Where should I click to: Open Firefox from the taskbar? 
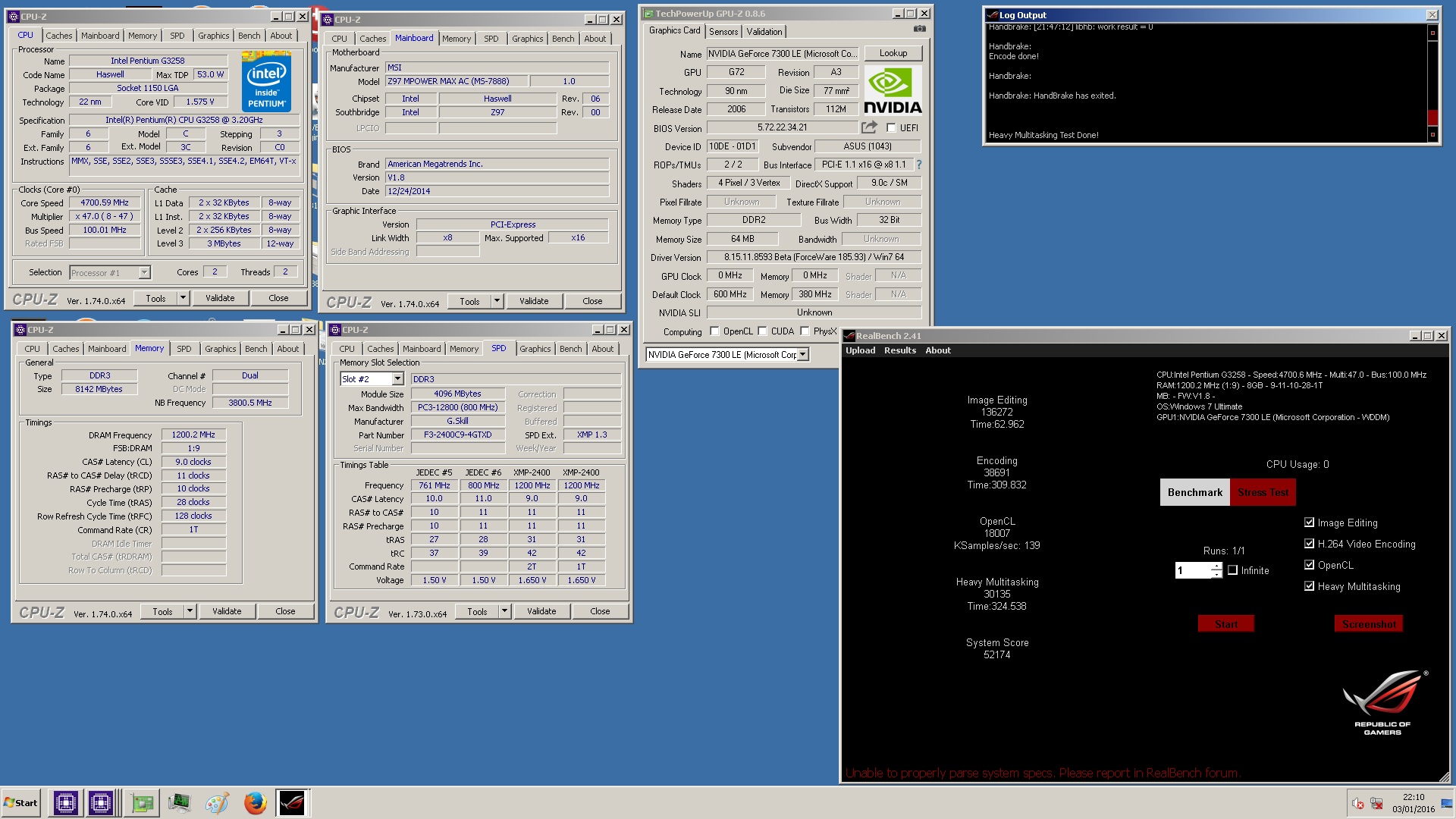pyautogui.click(x=255, y=802)
